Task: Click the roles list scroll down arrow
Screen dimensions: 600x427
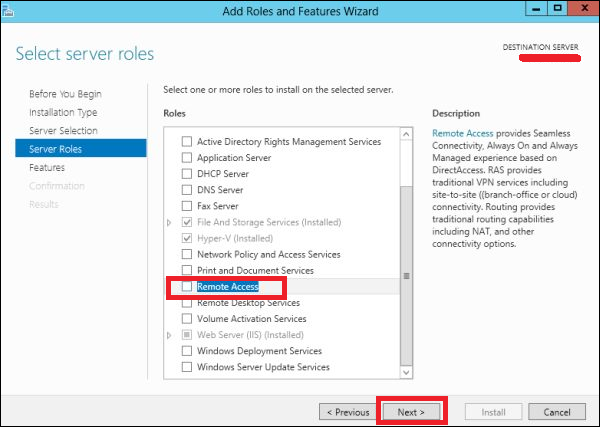Action: pos(405,372)
